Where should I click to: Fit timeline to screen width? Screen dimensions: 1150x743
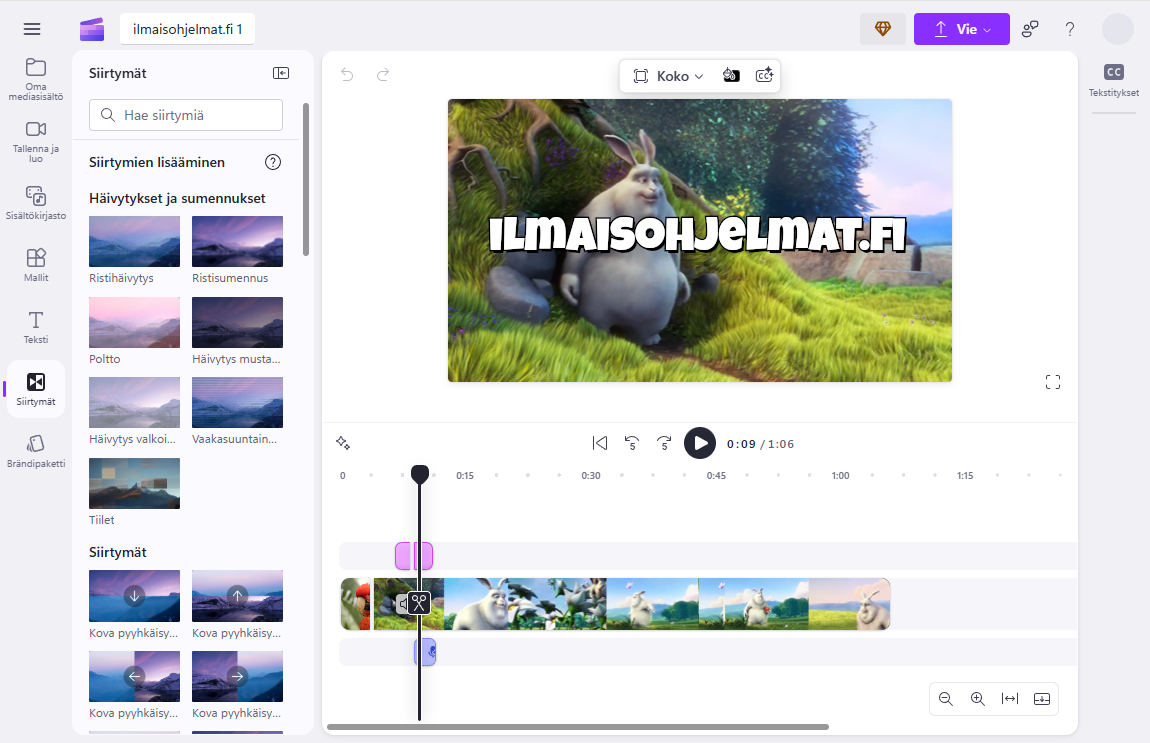(1010, 699)
